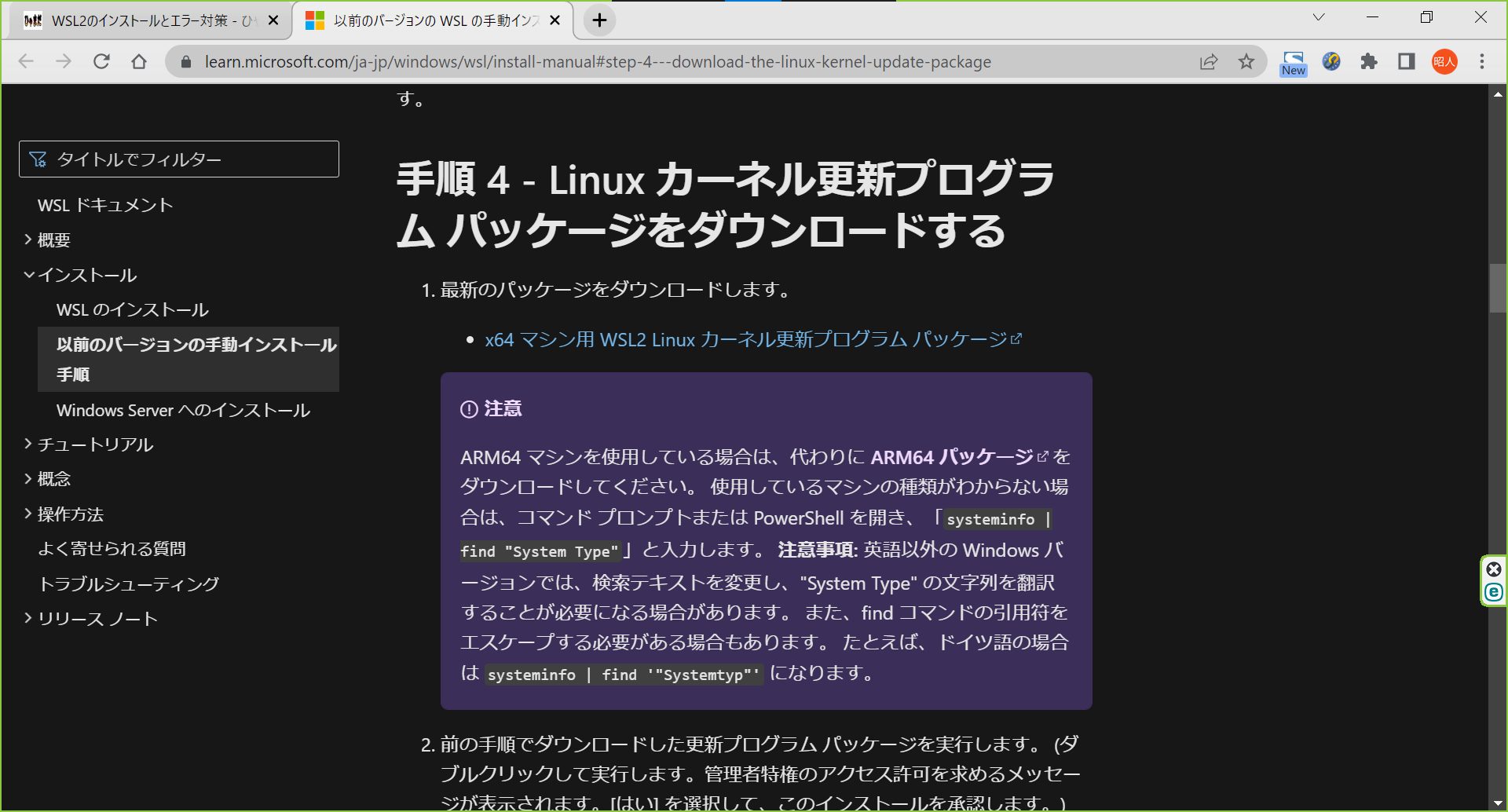The height and width of the screenshot is (812, 1508).
Task: Close the WSL2のインストールとエラー対策 tab
Action: [x=273, y=20]
